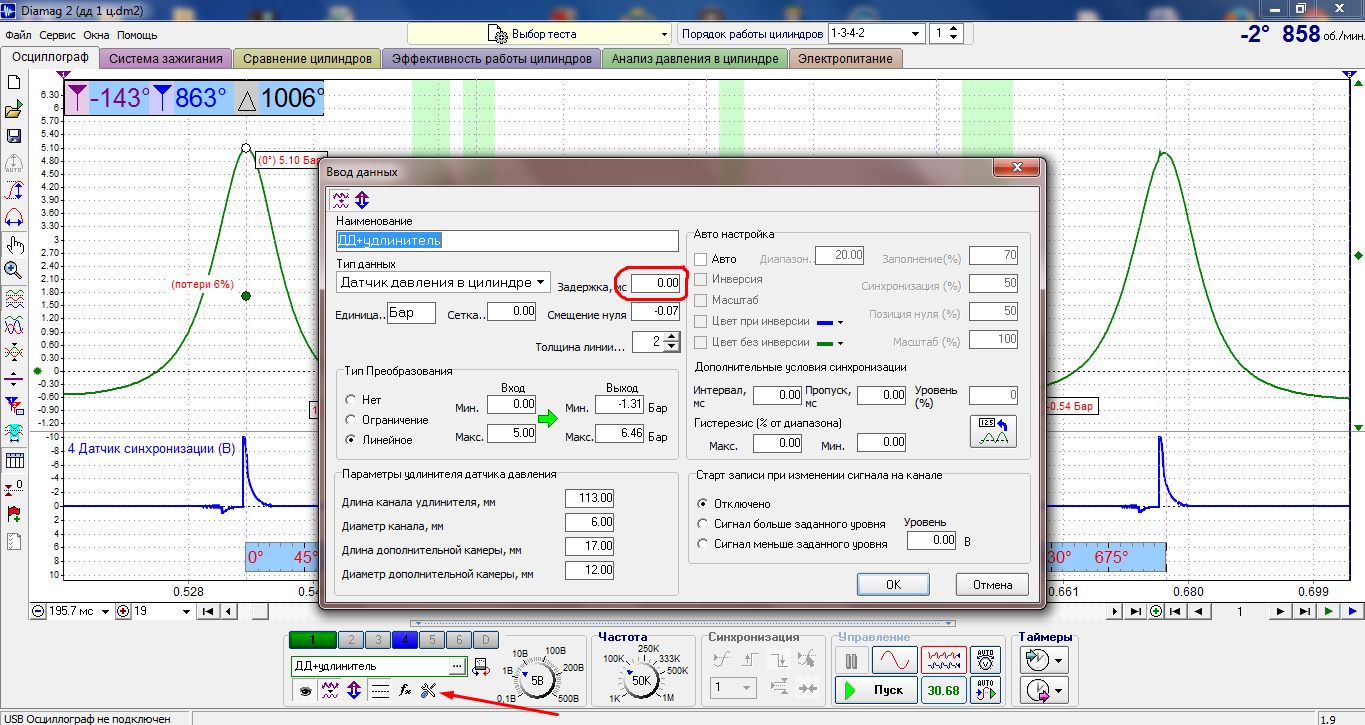Select channel 1 green button
1365x725 pixels.
pyautogui.click(x=313, y=640)
